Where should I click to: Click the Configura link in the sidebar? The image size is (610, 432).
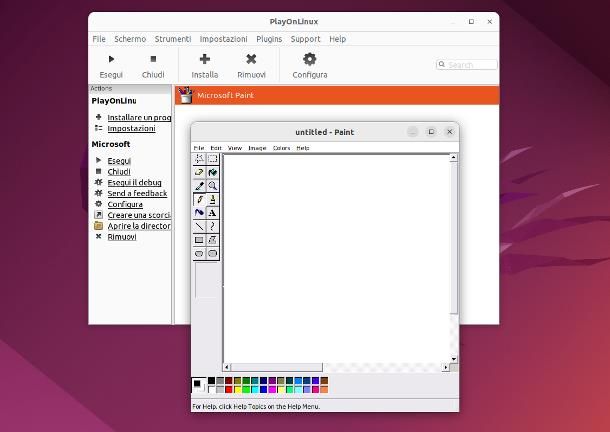(x=125, y=204)
